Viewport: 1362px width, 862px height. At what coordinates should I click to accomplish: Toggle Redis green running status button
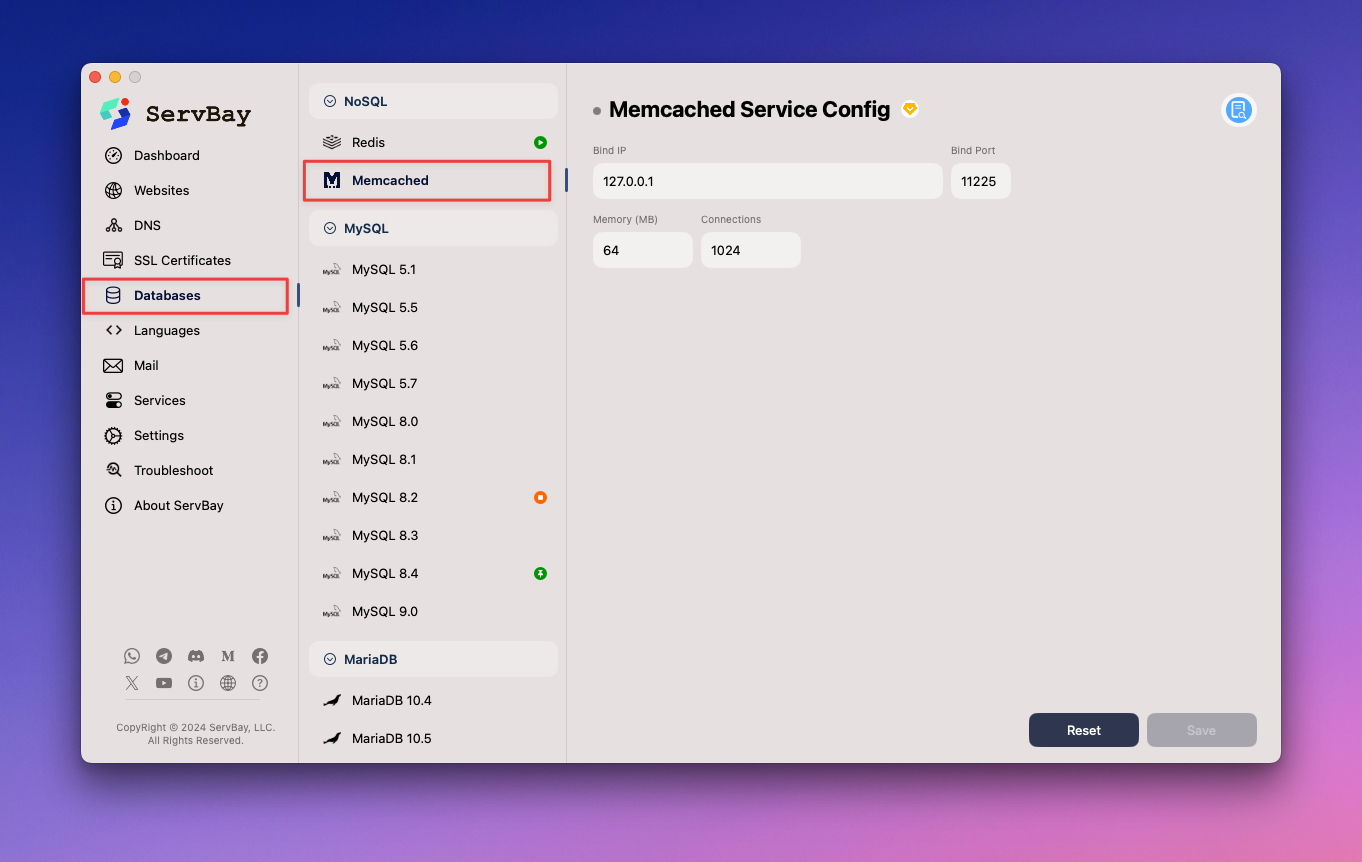[540, 143]
